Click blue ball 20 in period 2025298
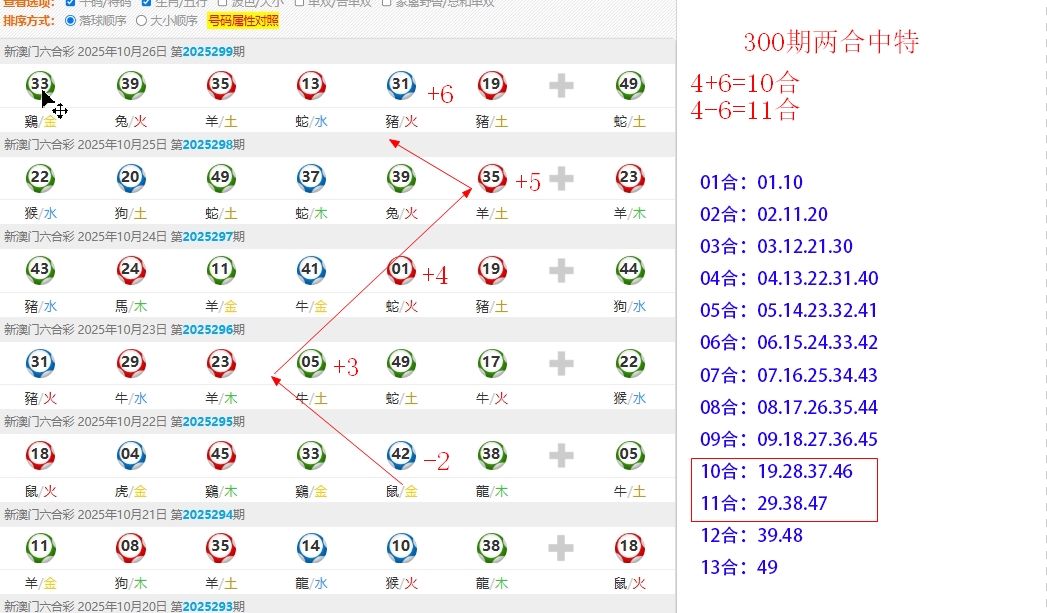The height and width of the screenshot is (613, 1047). click(130, 178)
